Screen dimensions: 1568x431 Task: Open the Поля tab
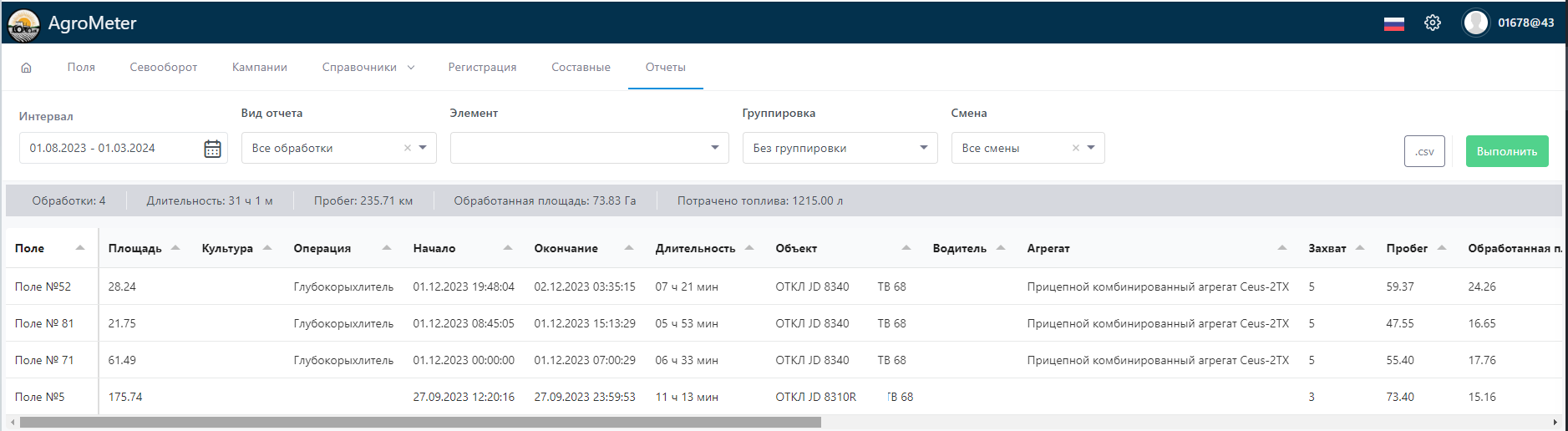point(81,68)
